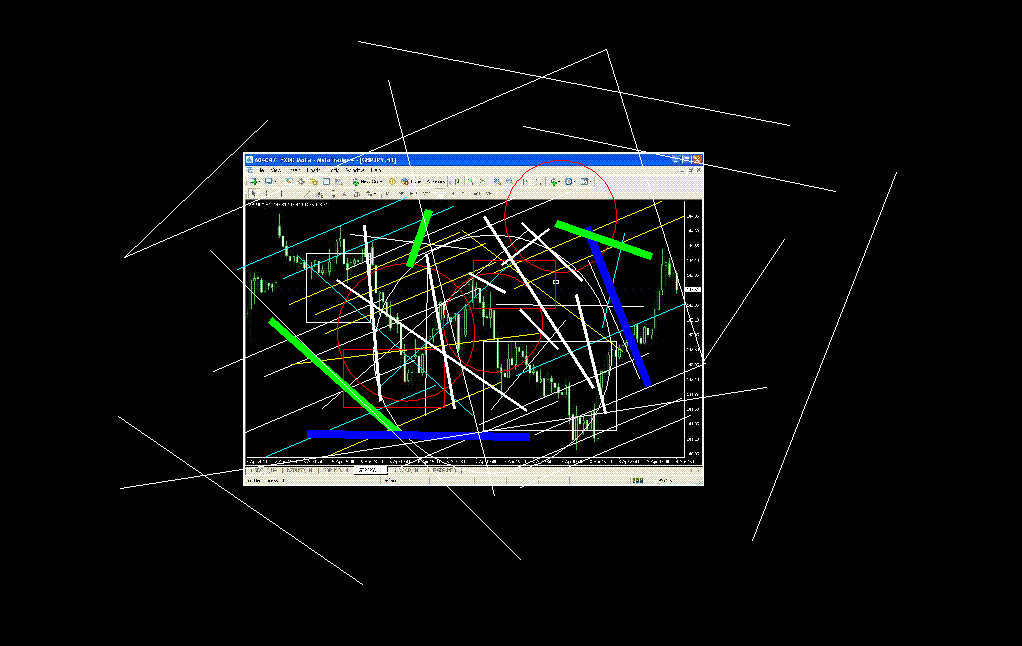This screenshot has width=1022, height=646.
Task: Toggle chart Auto Scroll
Action: 524,182
